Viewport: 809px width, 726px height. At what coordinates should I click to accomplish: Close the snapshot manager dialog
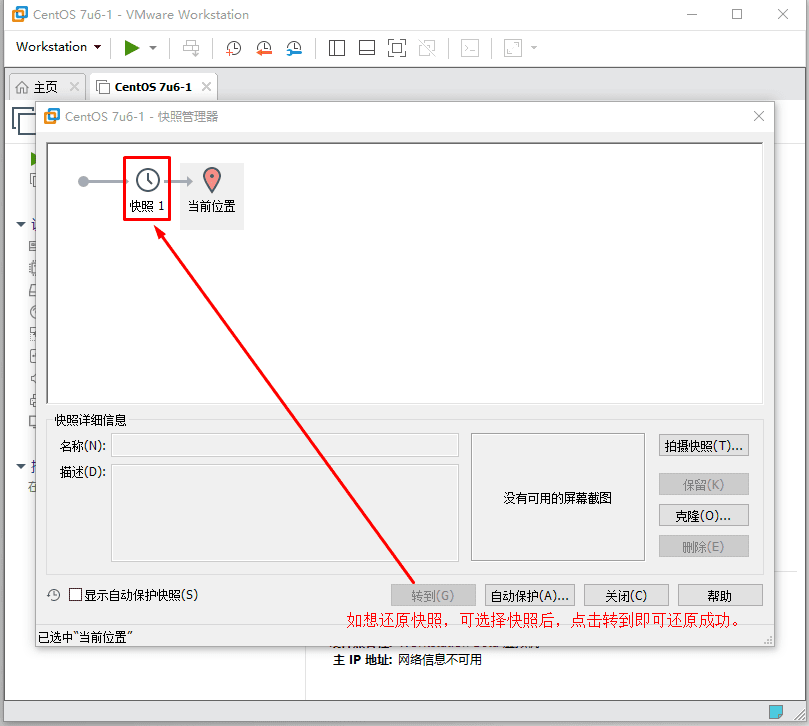(x=758, y=116)
